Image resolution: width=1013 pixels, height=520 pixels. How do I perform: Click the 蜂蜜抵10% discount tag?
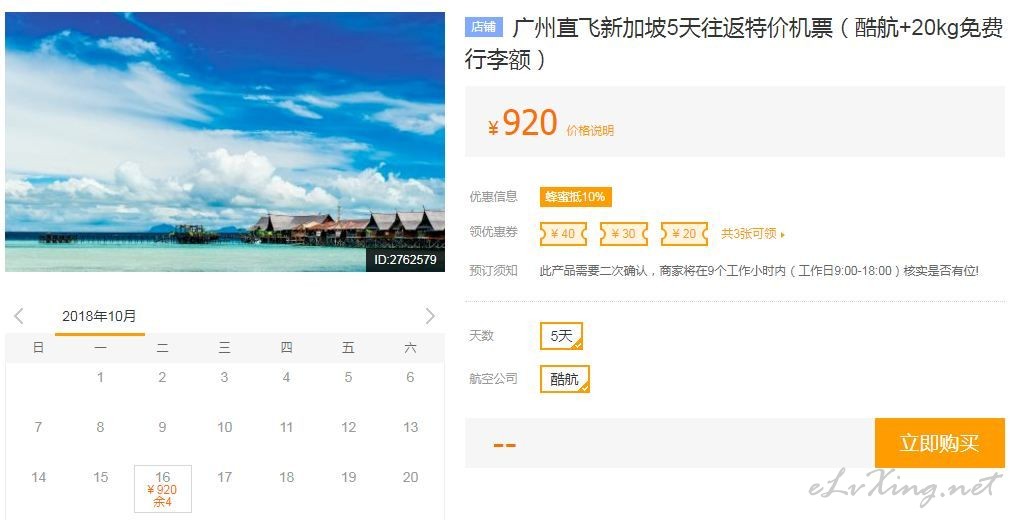coord(576,197)
